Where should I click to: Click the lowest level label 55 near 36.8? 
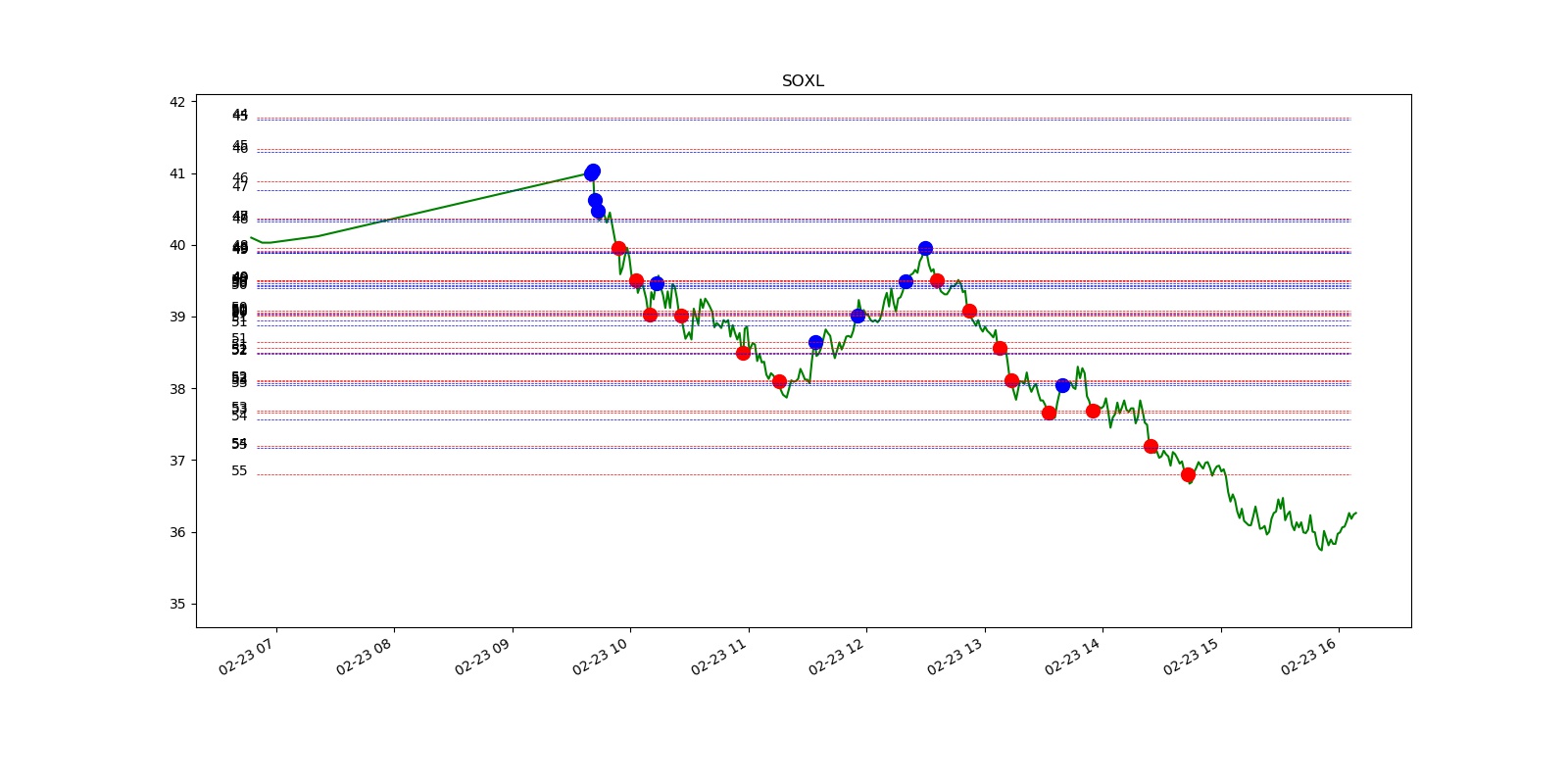click(x=240, y=471)
